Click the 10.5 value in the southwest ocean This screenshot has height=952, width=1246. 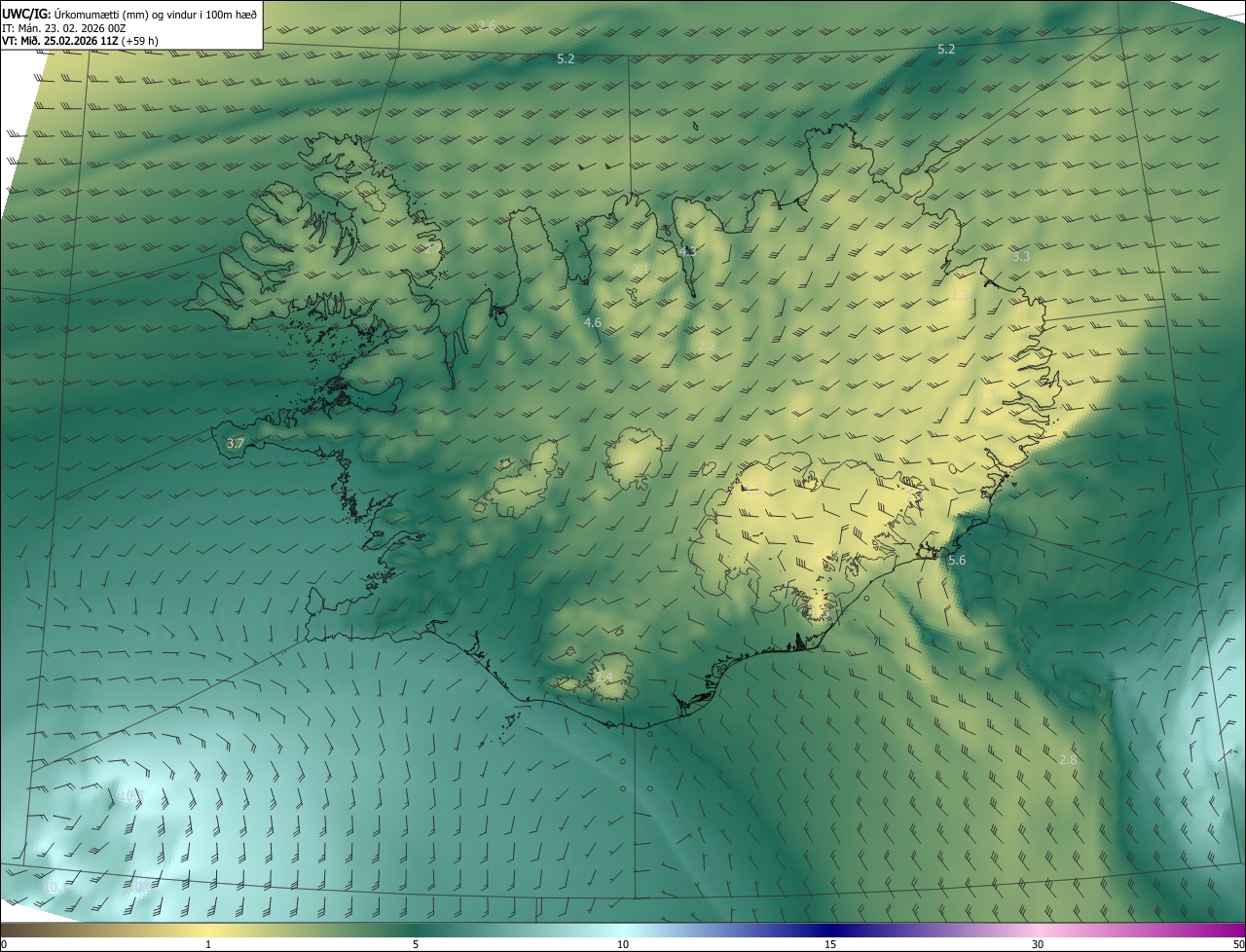point(130,795)
